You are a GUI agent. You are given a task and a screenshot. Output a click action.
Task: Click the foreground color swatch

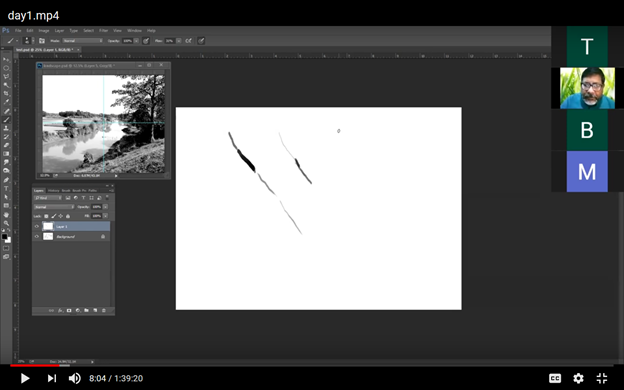click(4, 237)
